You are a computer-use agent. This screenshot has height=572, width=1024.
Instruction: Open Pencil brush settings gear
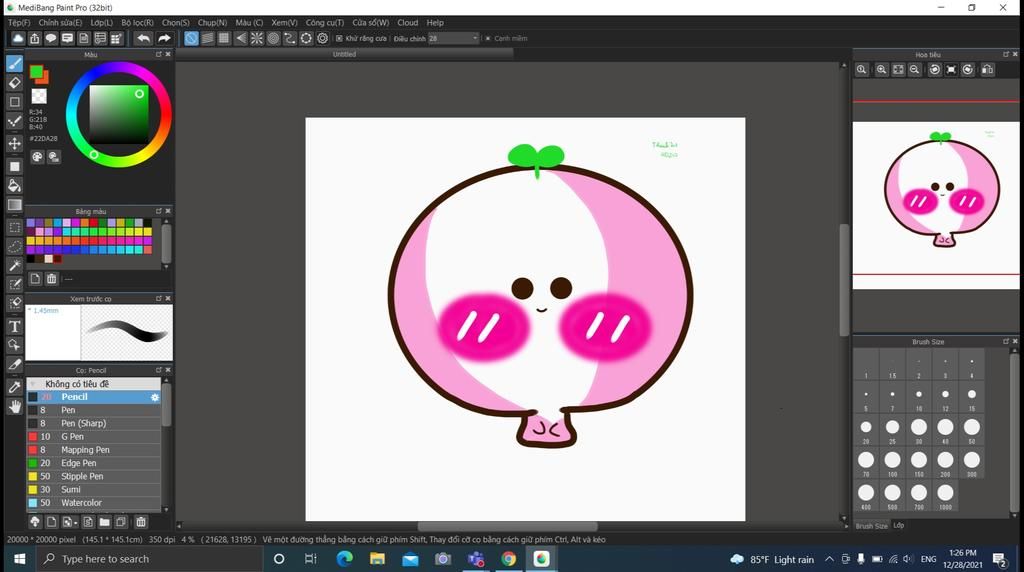click(x=155, y=397)
